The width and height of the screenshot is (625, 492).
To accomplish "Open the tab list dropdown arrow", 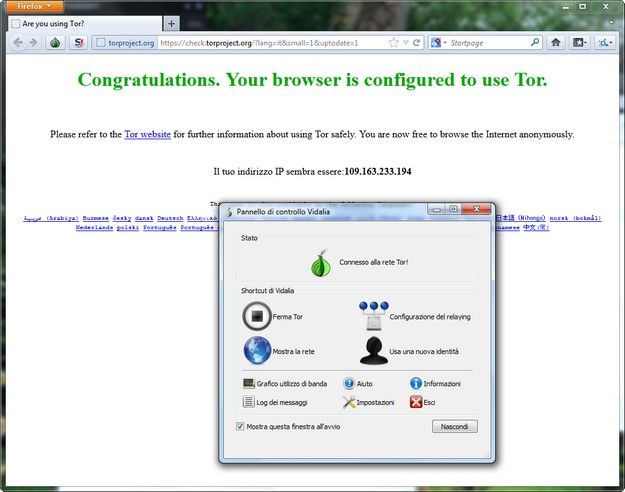I will pos(611,22).
